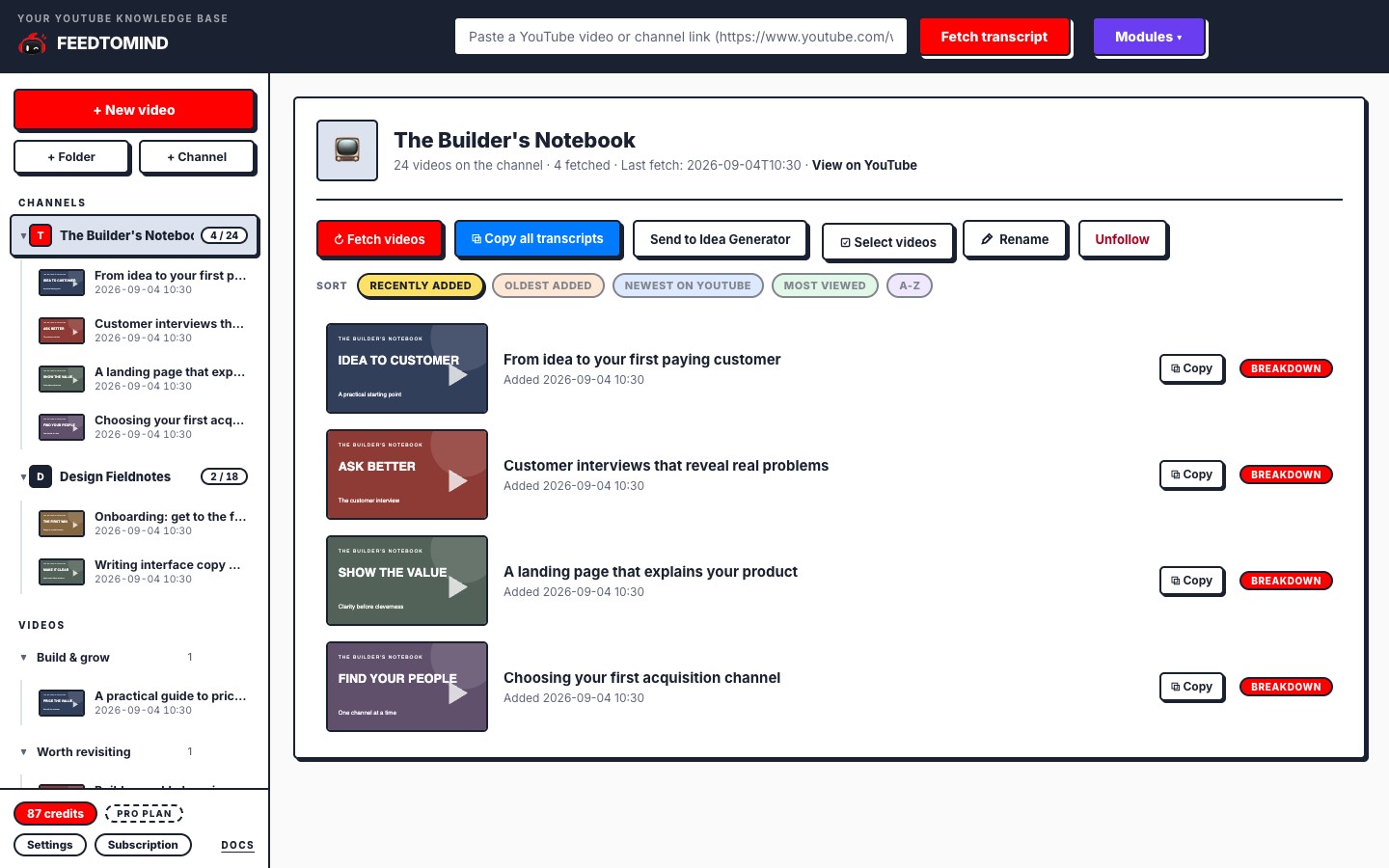The image size is (1389, 868).
Task: Select 'Design Fieldnotes' channel name
Action: 115,476
